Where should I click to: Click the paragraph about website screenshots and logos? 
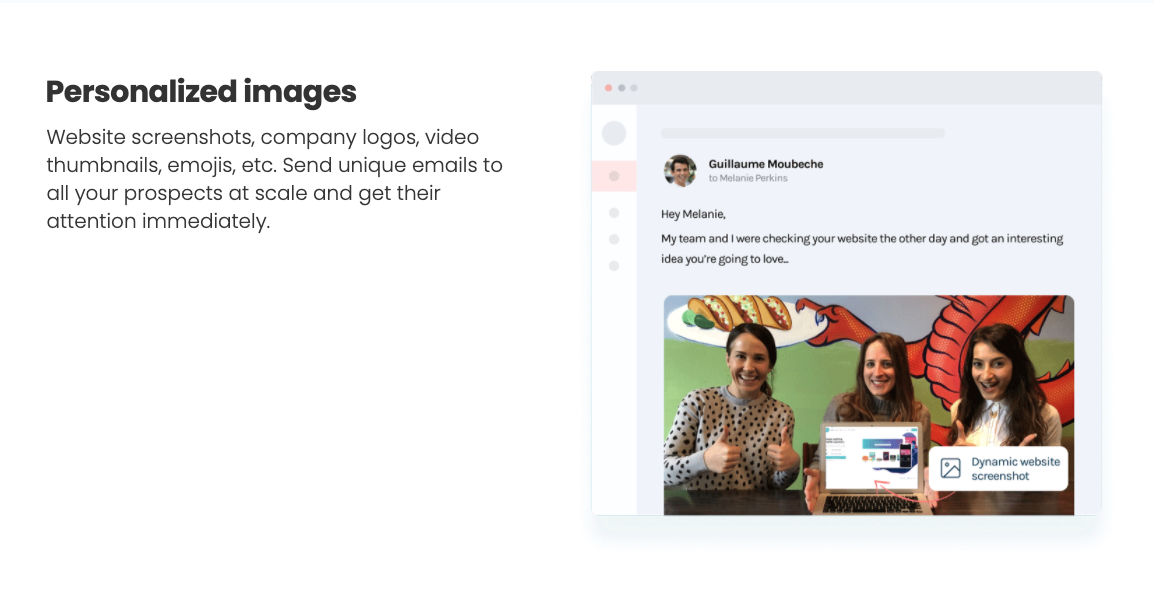(275, 179)
